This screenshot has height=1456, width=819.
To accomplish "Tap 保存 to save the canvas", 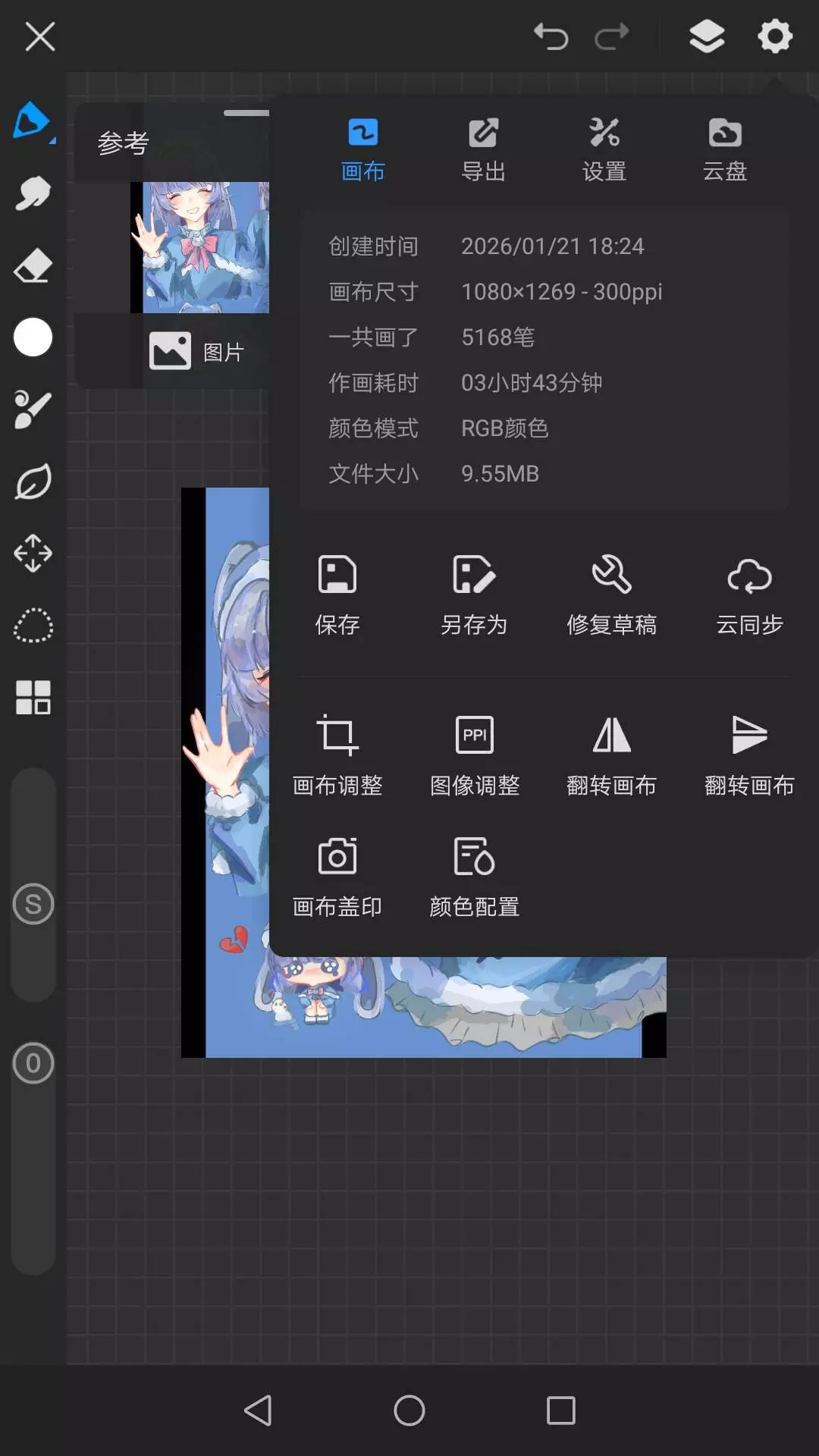I will [337, 595].
